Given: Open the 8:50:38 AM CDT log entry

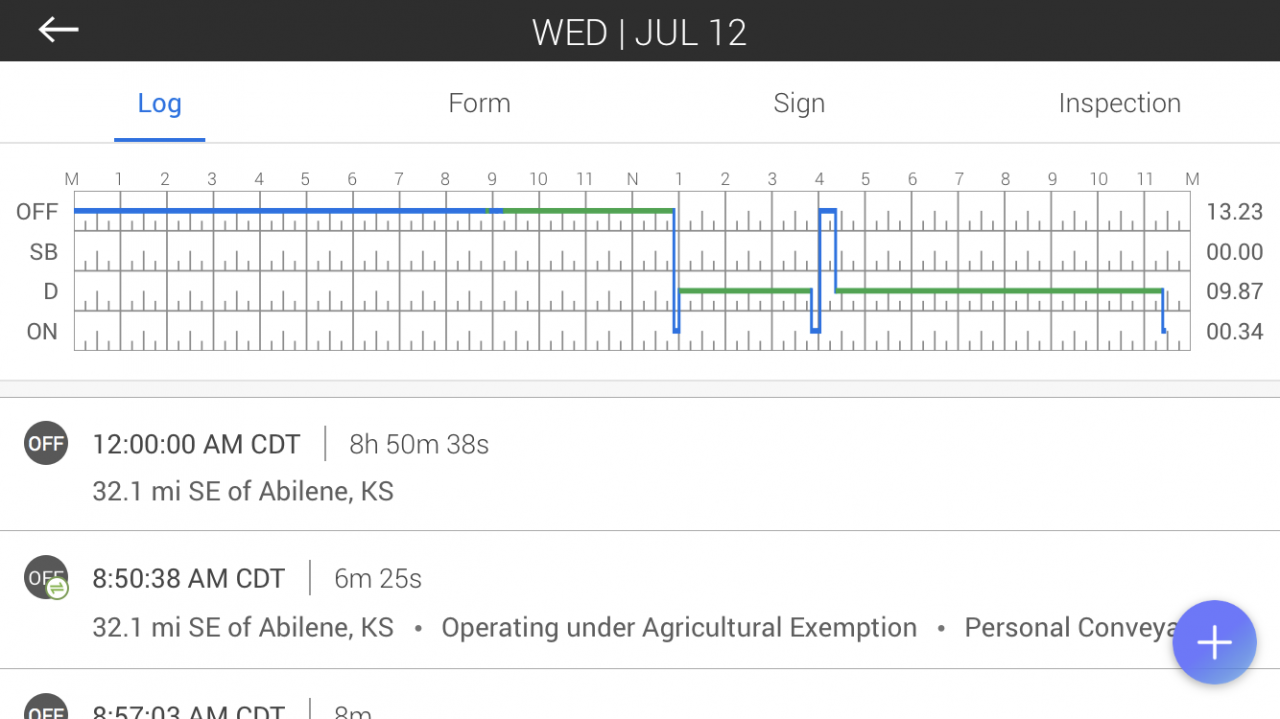Looking at the screenshot, I should pos(640,600).
